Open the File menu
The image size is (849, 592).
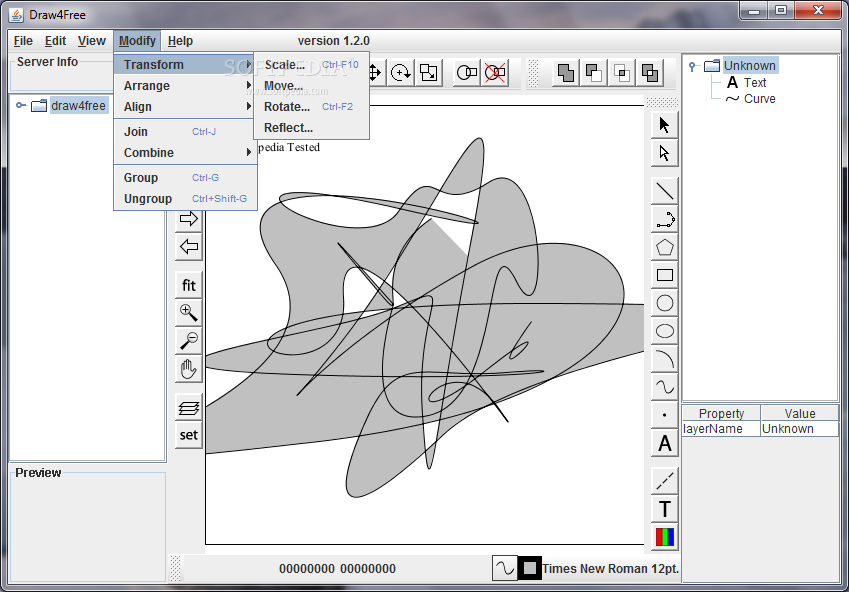[23, 41]
